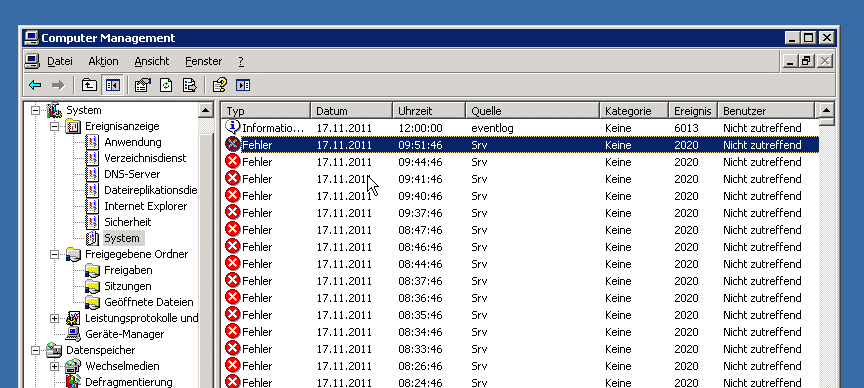Select the Fehler event at 08:26:46
This screenshot has width=864, height=388.
click(x=520, y=366)
